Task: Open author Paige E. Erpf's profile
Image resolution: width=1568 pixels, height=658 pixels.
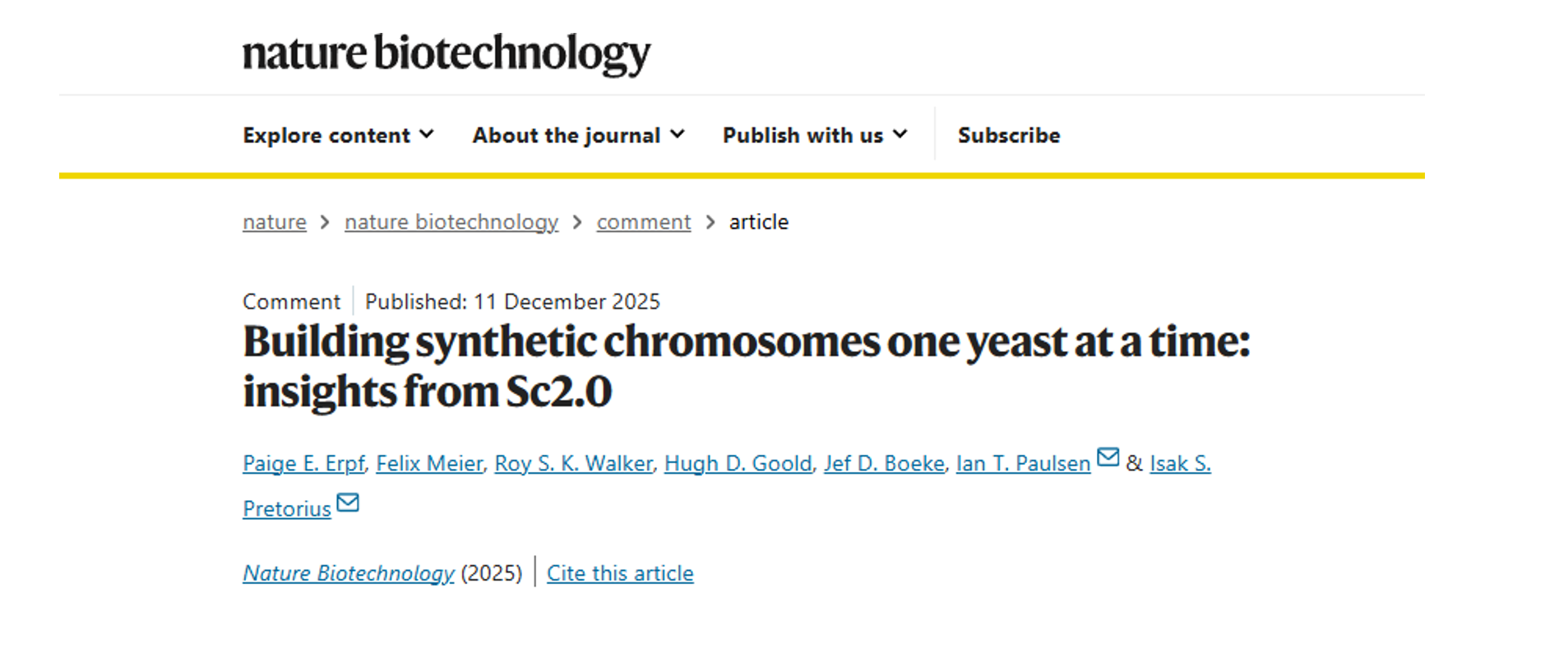Action: coord(303,464)
